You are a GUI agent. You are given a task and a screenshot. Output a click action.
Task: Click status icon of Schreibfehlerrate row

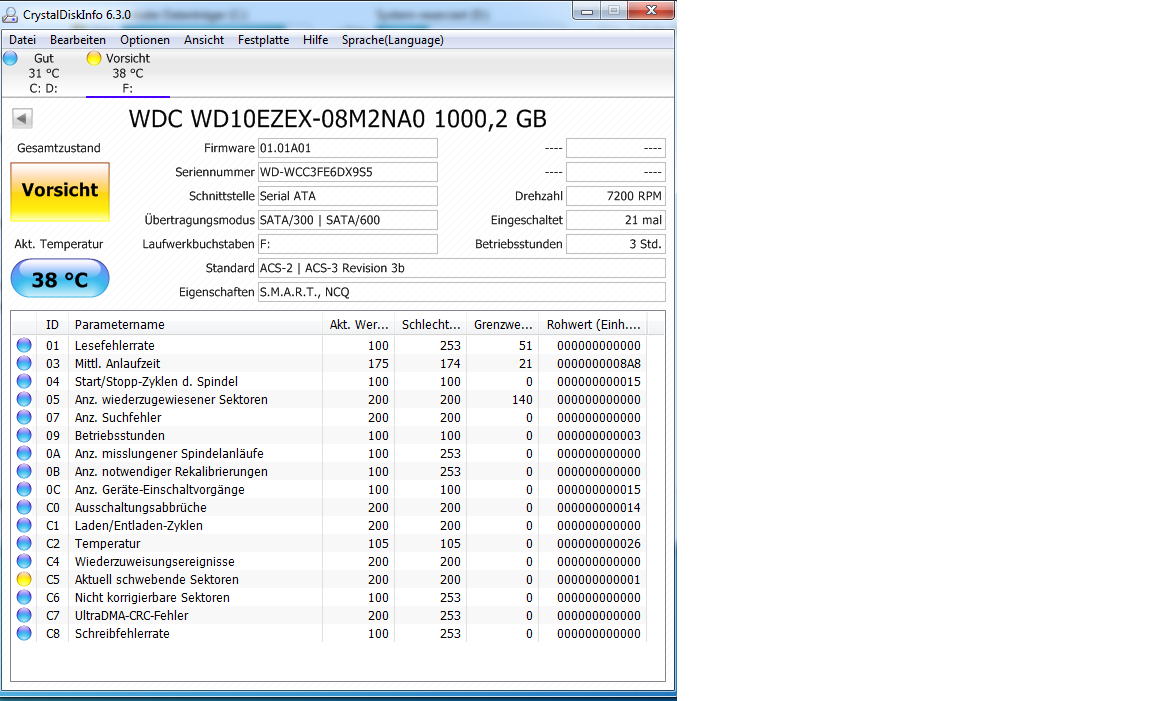pos(24,633)
